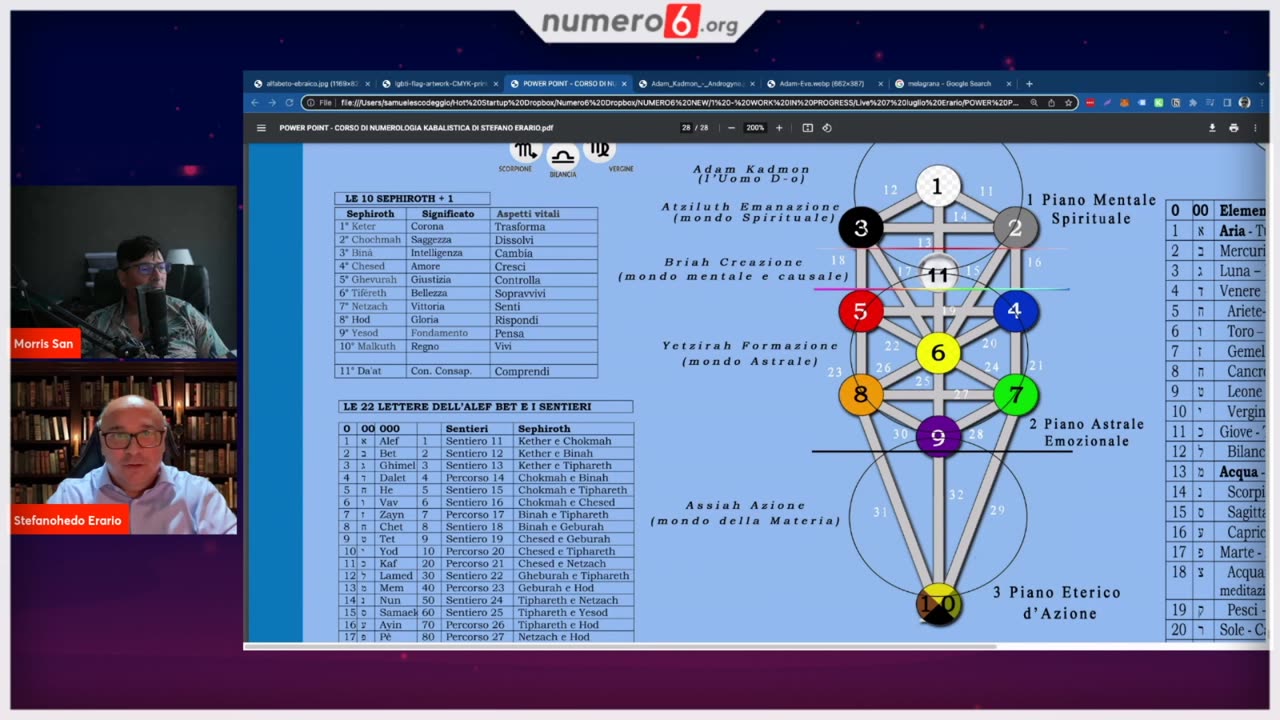Zoom out the PDF with minus button

pyautogui.click(x=731, y=128)
